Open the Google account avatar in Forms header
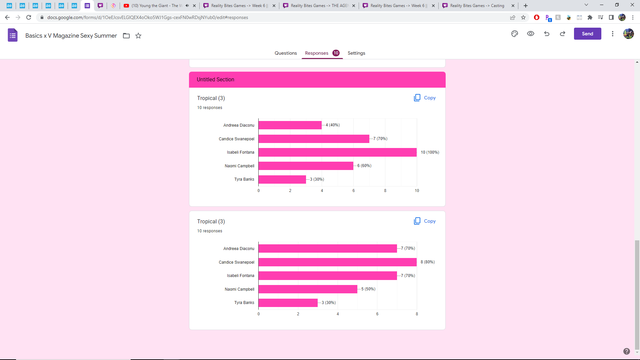The image size is (640, 360). coord(629,34)
